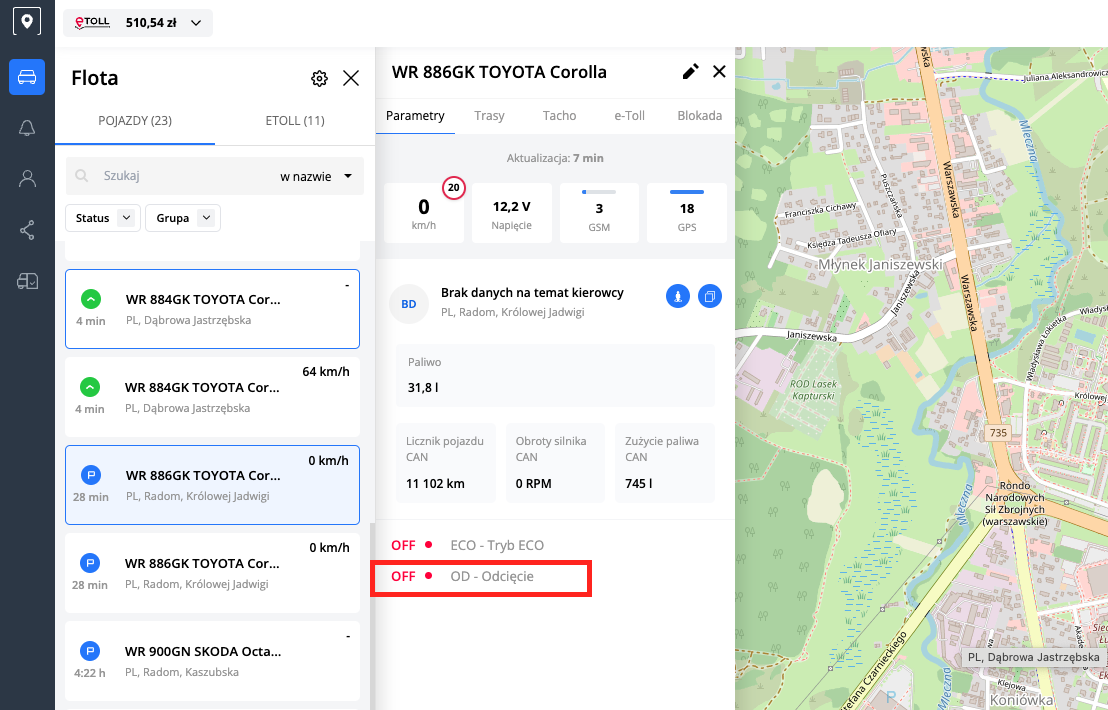This screenshot has height=710, width=1108.
Task: Edit the WR 886GK TOYOTA Corolla vehicle
Action: (690, 71)
